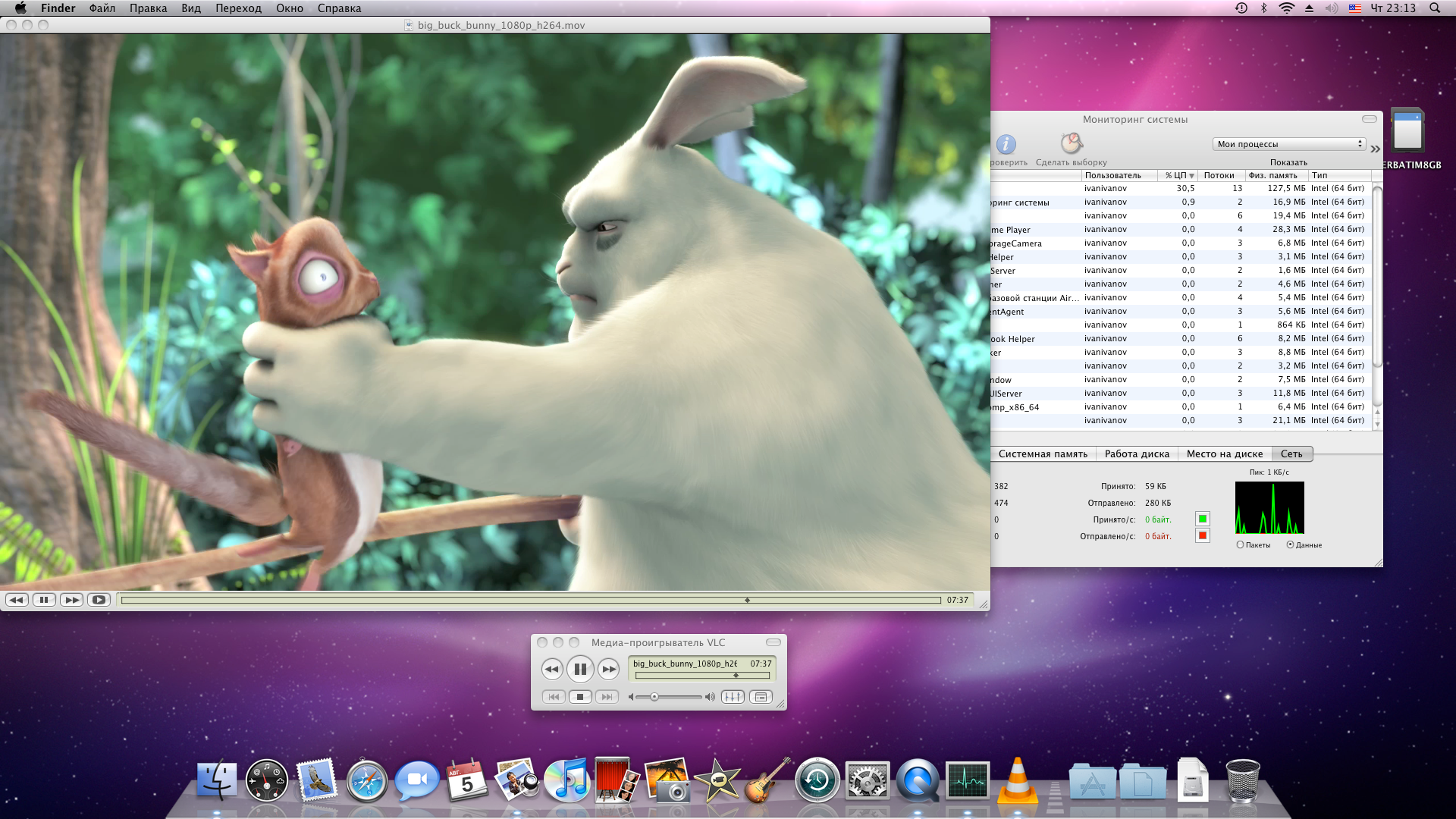Click the Сделать выборку sample process icon
Viewport: 1456px width, 819px height.
pyautogui.click(x=1071, y=144)
